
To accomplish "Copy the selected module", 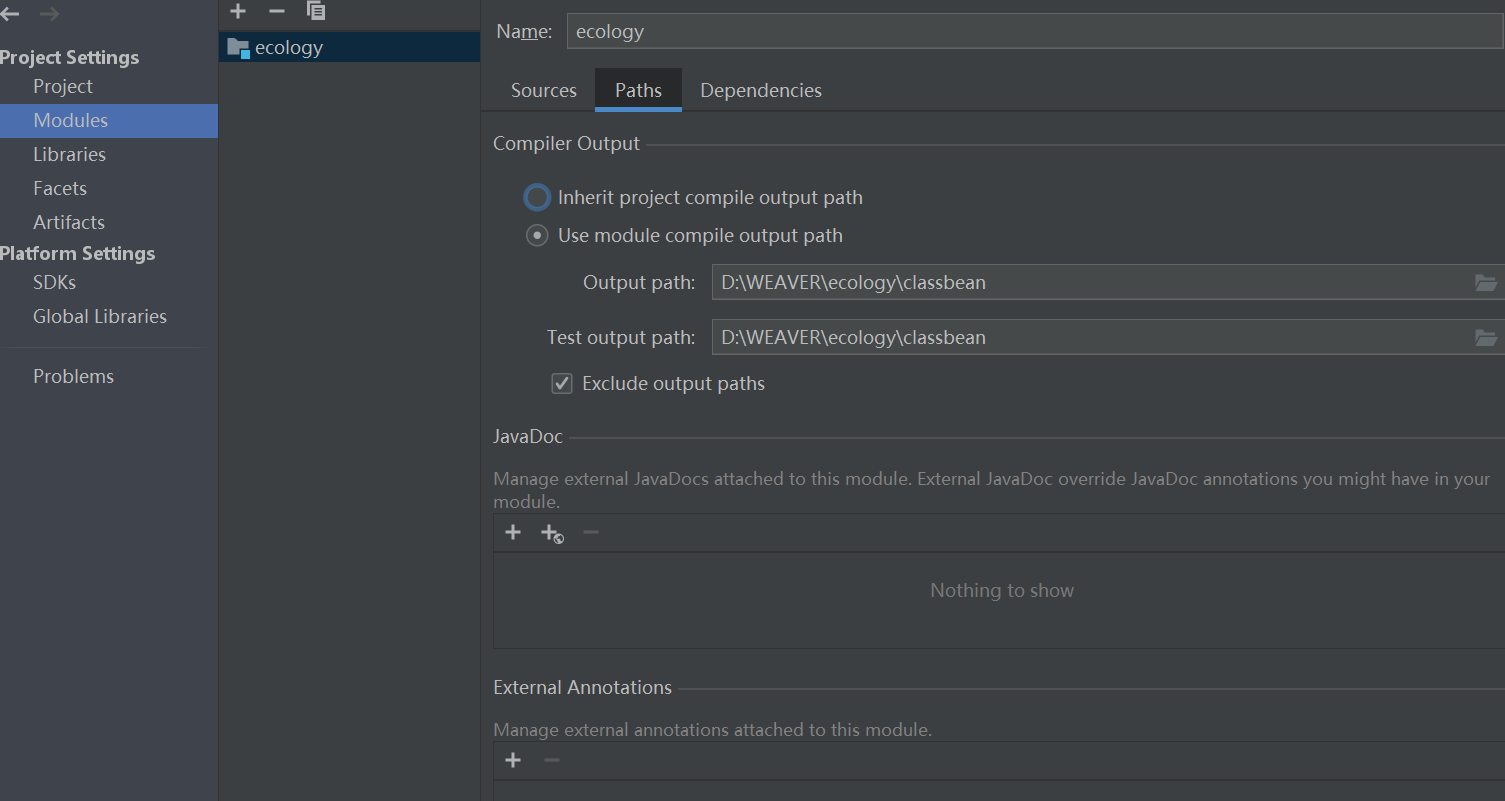I will pos(316,11).
